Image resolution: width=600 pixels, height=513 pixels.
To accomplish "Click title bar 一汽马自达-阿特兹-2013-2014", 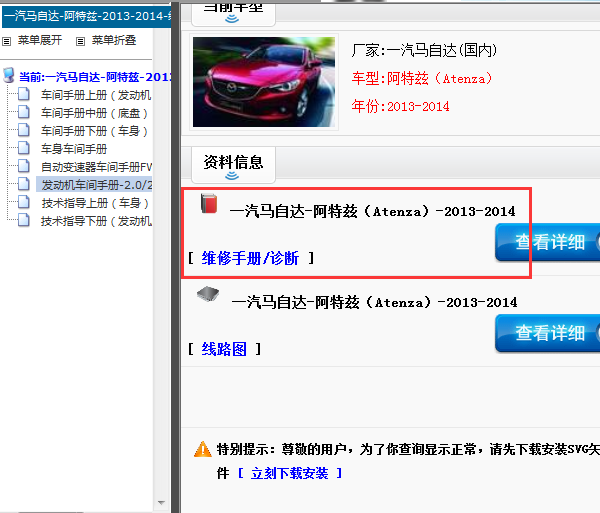I will click(86, 16).
